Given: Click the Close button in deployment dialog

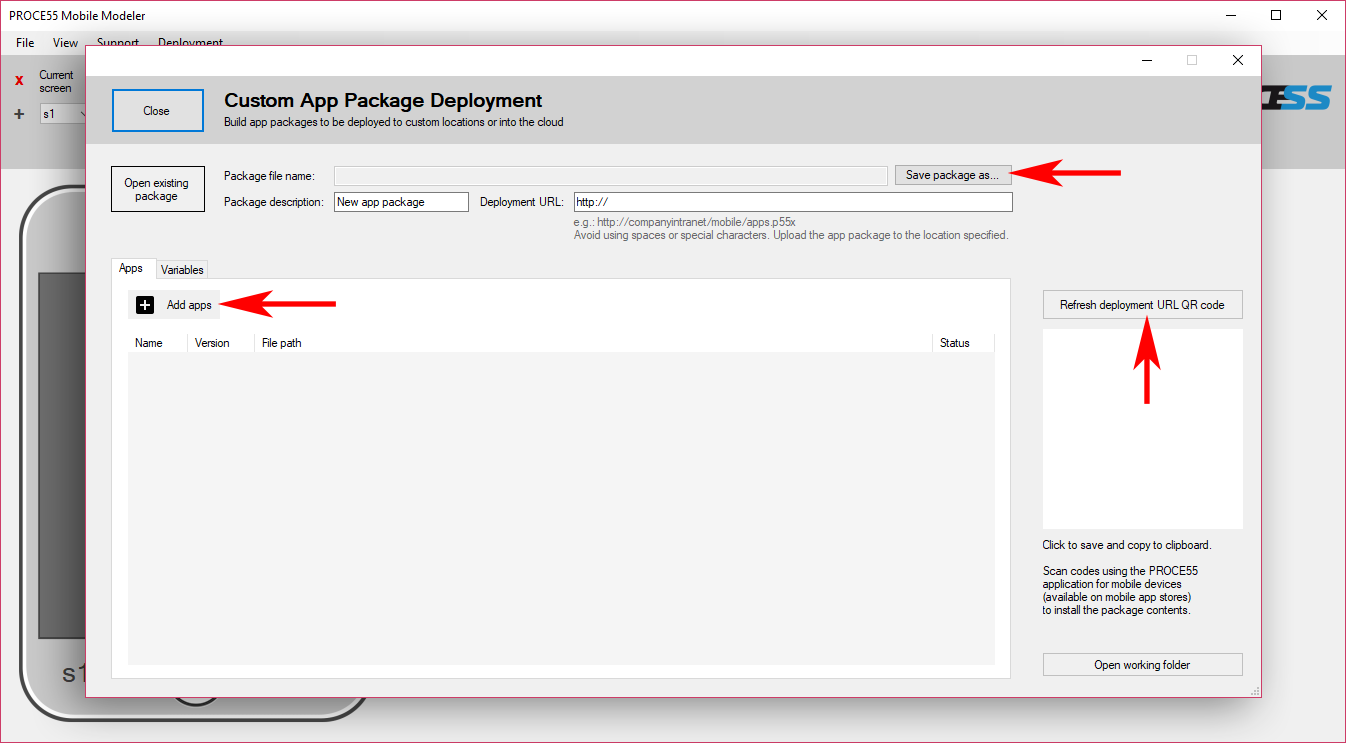Looking at the screenshot, I should [x=157, y=111].
